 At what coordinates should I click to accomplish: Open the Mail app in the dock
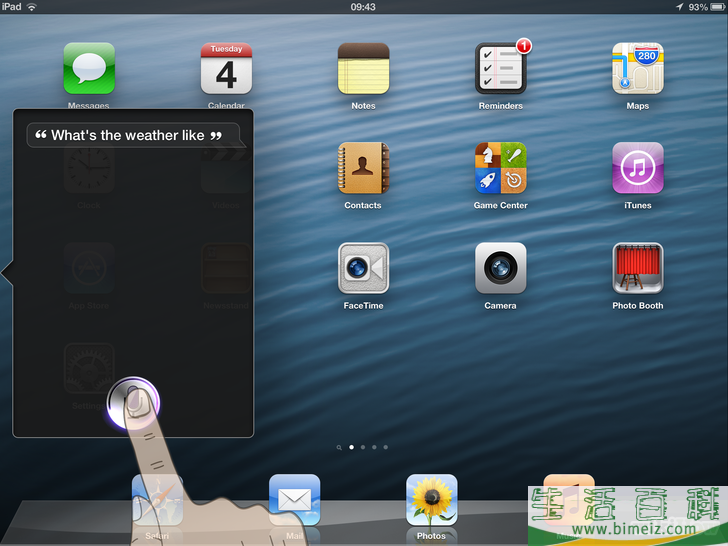click(x=294, y=500)
